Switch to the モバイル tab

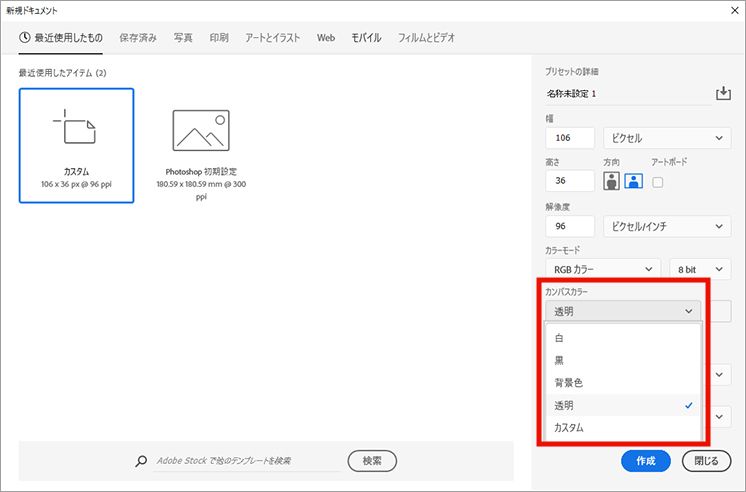point(366,38)
